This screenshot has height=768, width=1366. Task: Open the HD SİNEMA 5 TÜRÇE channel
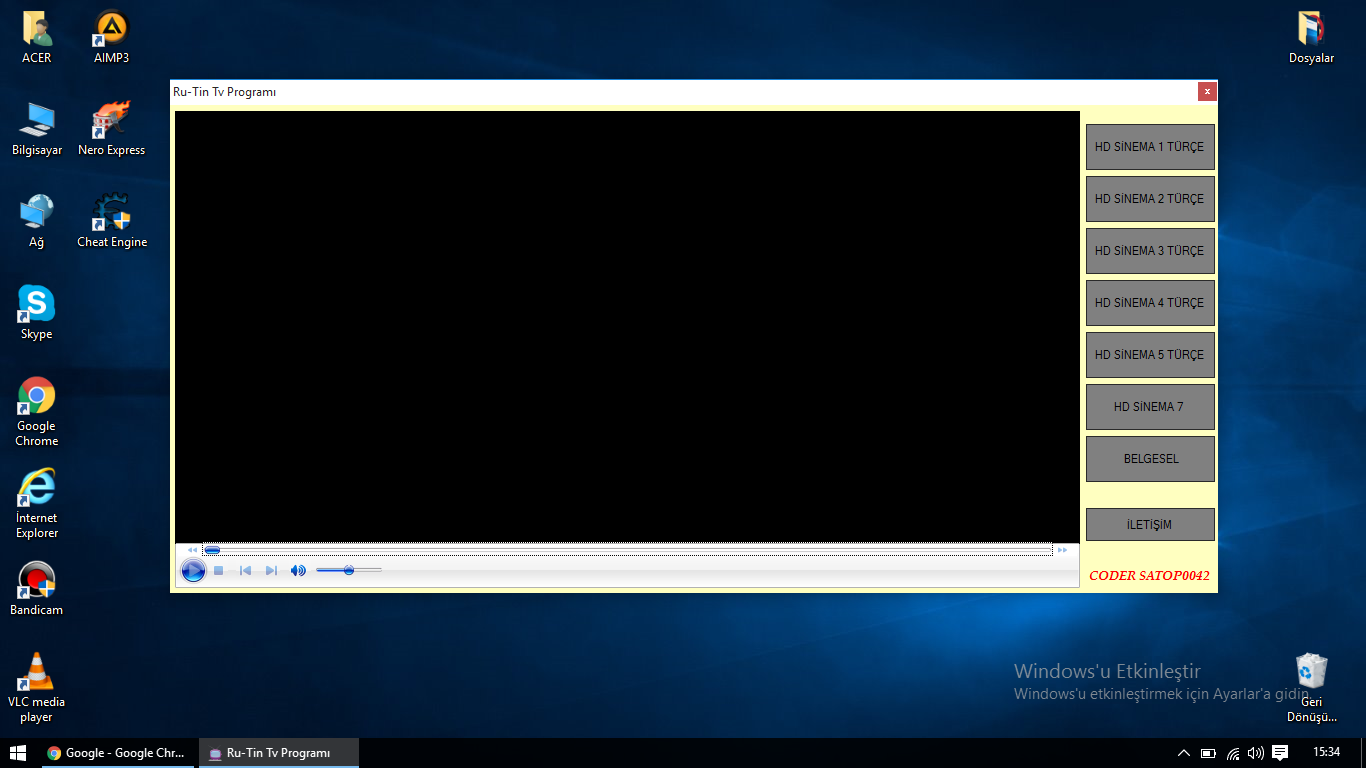[x=1150, y=355]
